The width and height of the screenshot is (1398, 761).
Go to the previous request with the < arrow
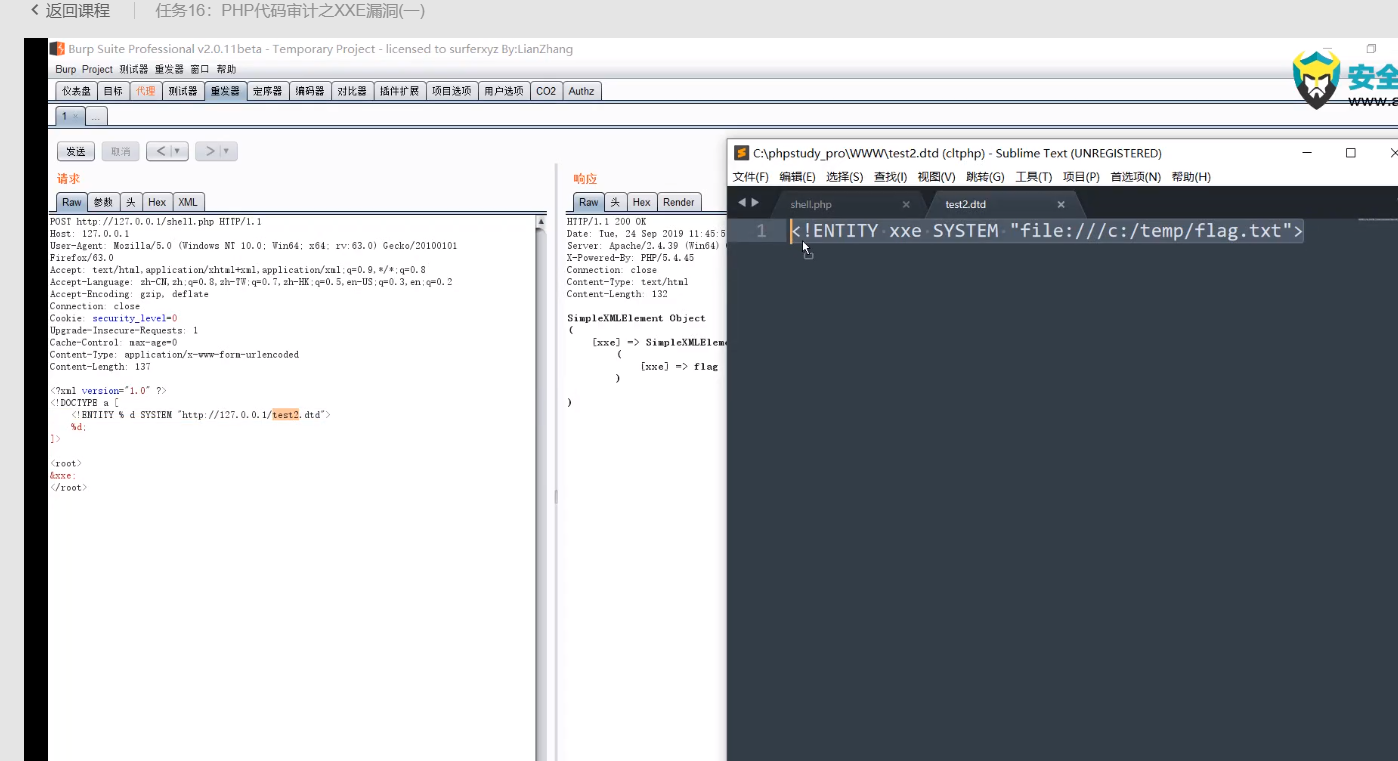160,152
